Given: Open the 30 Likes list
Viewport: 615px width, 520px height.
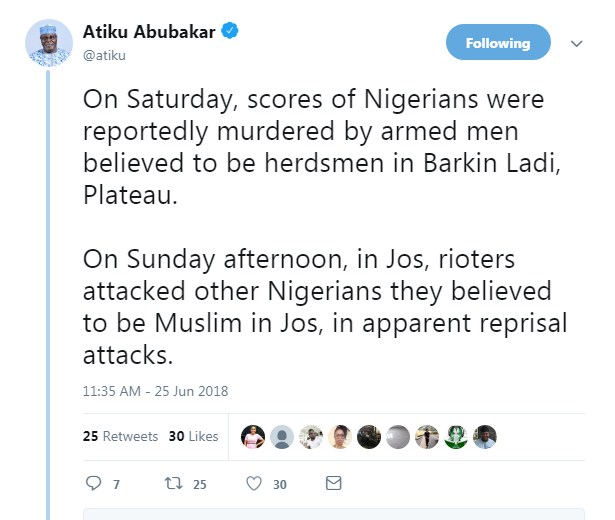Looking at the screenshot, I should (193, 437).
